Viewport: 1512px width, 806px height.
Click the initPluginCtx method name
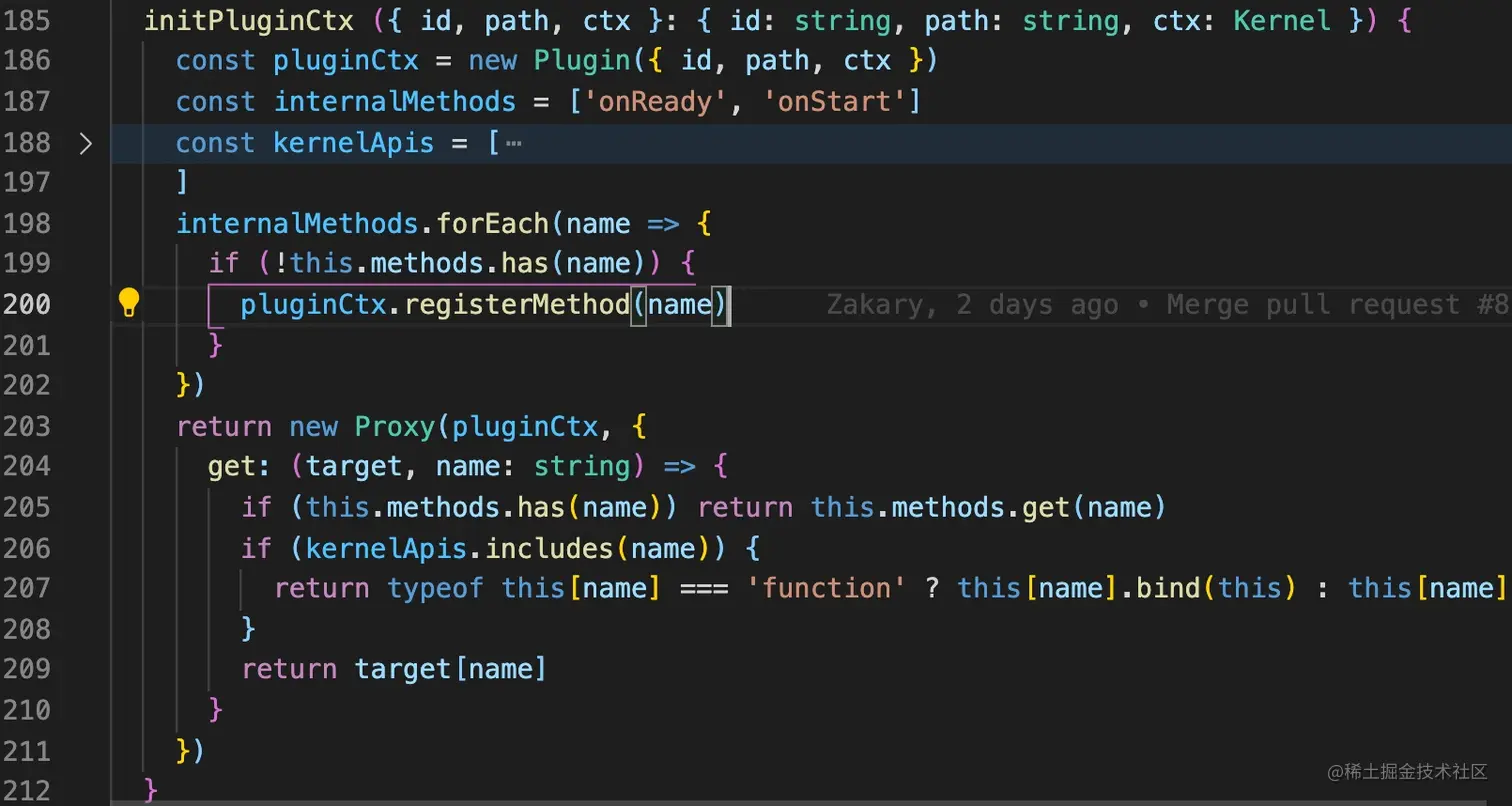tap(249, 20)
